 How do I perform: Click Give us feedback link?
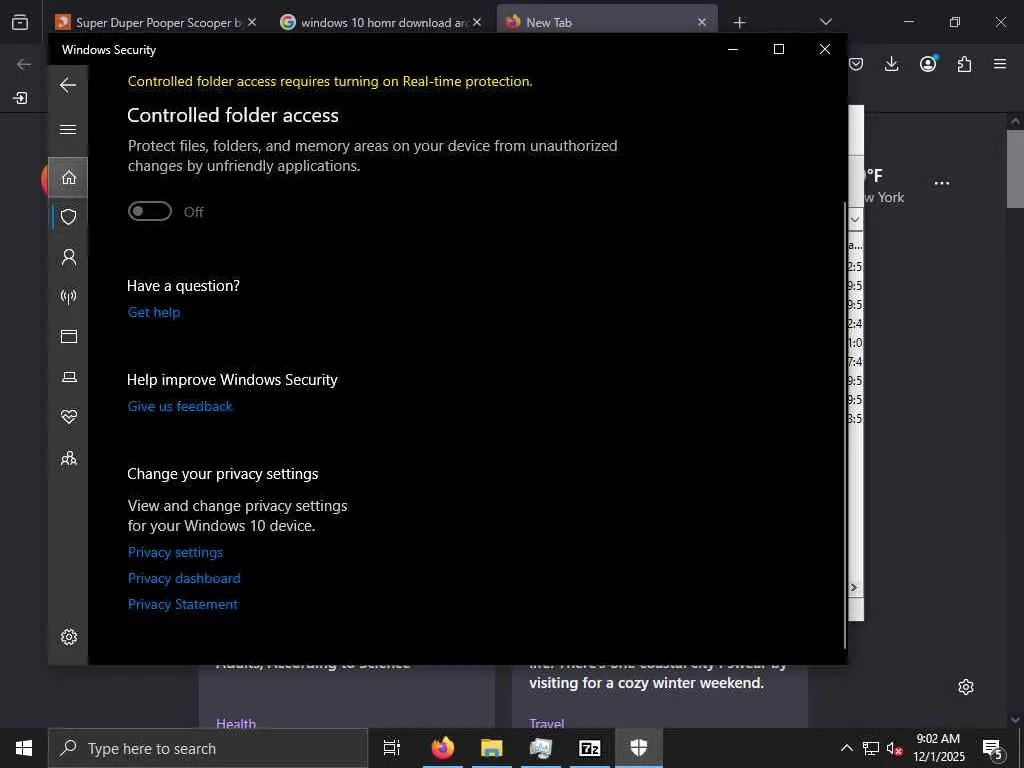[180, 406]
